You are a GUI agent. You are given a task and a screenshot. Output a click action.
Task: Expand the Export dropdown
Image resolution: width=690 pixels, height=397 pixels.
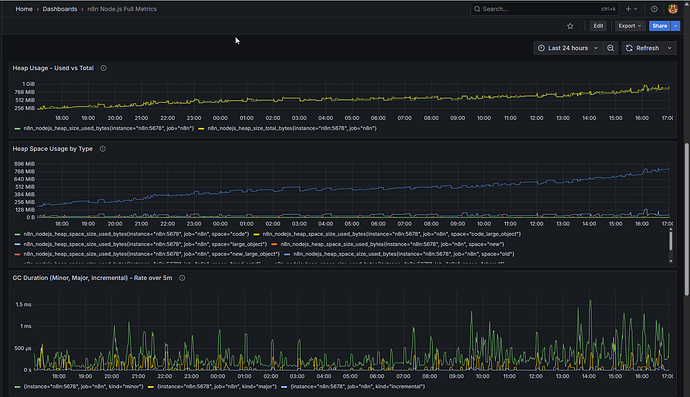630,26
